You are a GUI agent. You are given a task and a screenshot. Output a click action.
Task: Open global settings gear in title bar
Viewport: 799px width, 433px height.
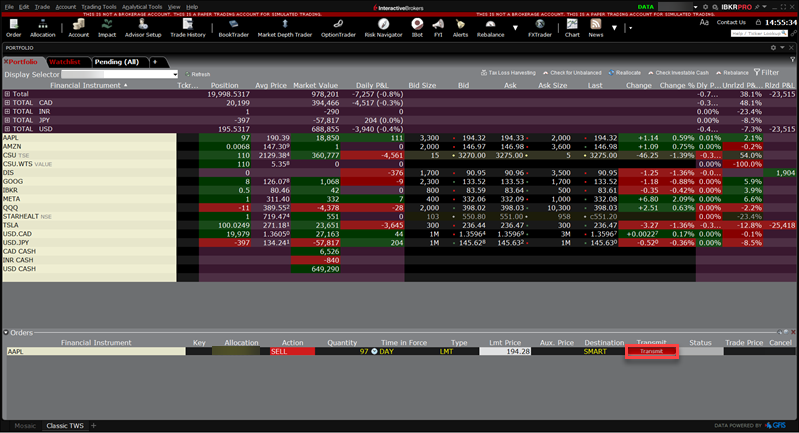(706, 7)
